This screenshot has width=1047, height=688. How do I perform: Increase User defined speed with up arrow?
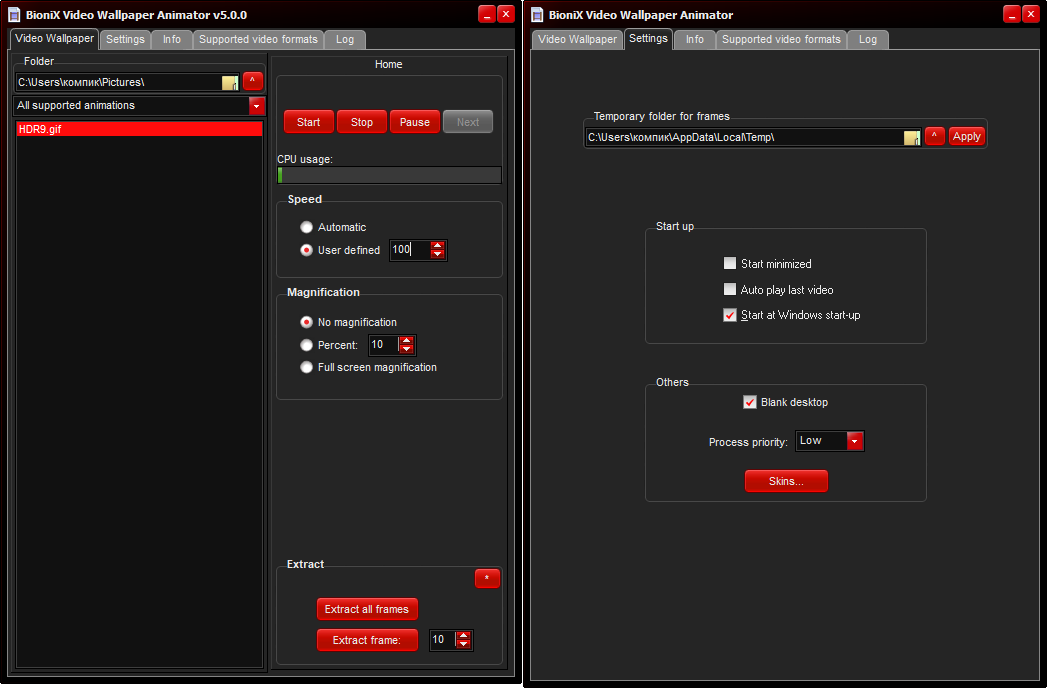[437, 245]
